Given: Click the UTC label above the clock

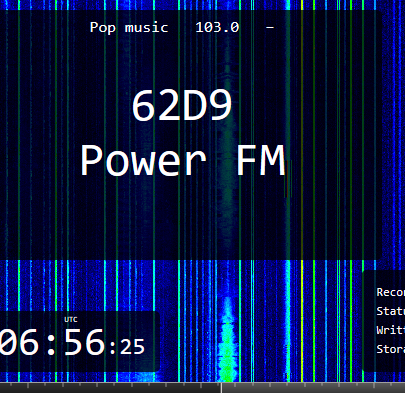Looking at the screenshot, I should click(x=71, y=320).
